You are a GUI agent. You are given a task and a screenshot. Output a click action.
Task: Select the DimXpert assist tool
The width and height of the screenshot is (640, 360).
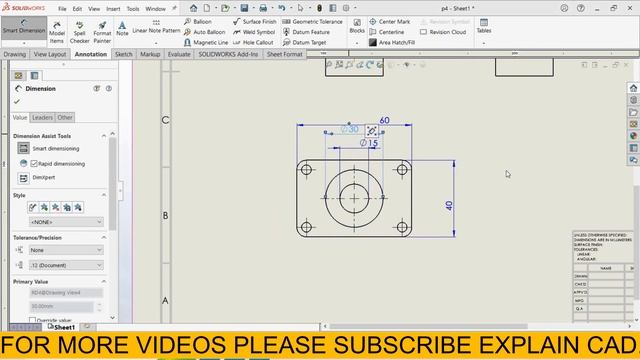(23, 178)
